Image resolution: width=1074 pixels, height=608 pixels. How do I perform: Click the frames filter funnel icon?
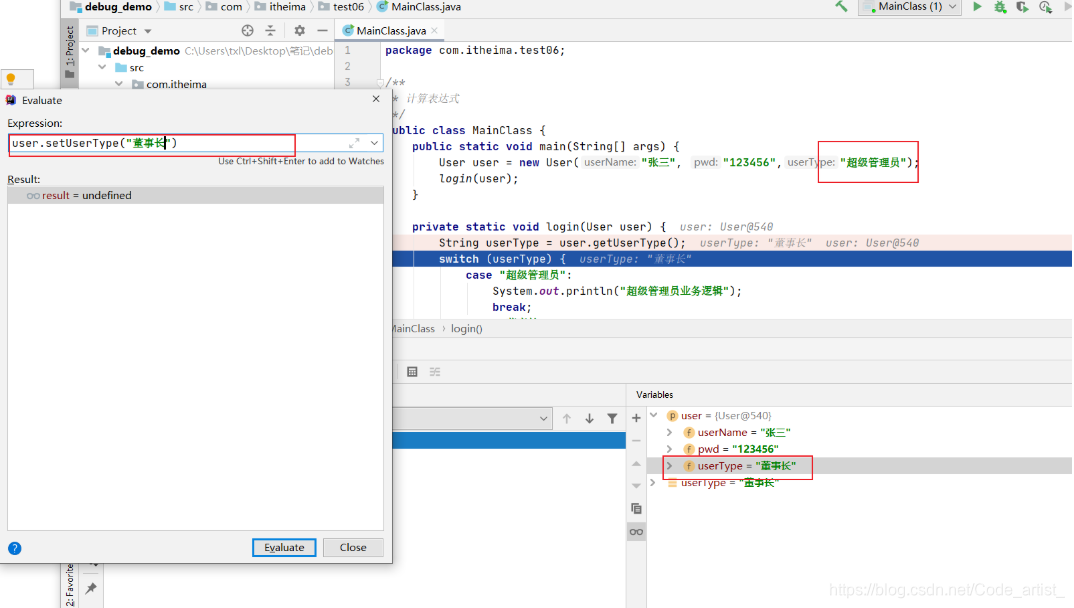point(612,418)
